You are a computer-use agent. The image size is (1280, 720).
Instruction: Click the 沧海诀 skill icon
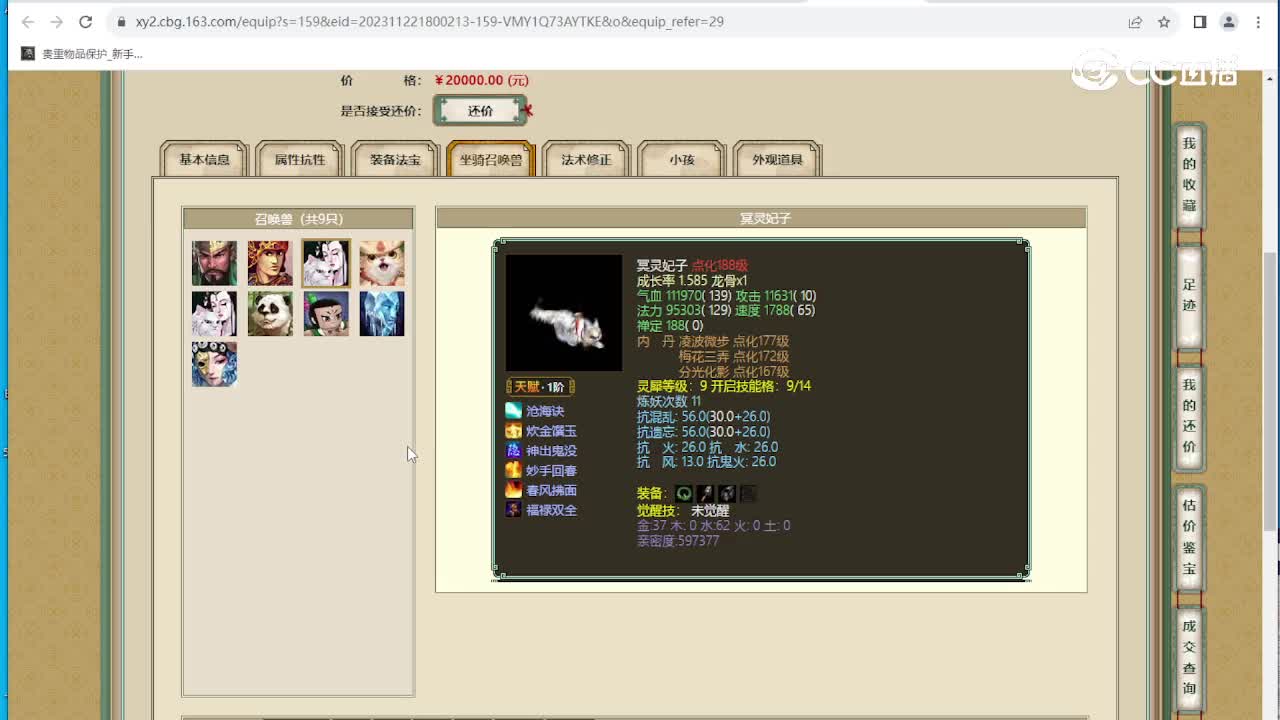513,411
